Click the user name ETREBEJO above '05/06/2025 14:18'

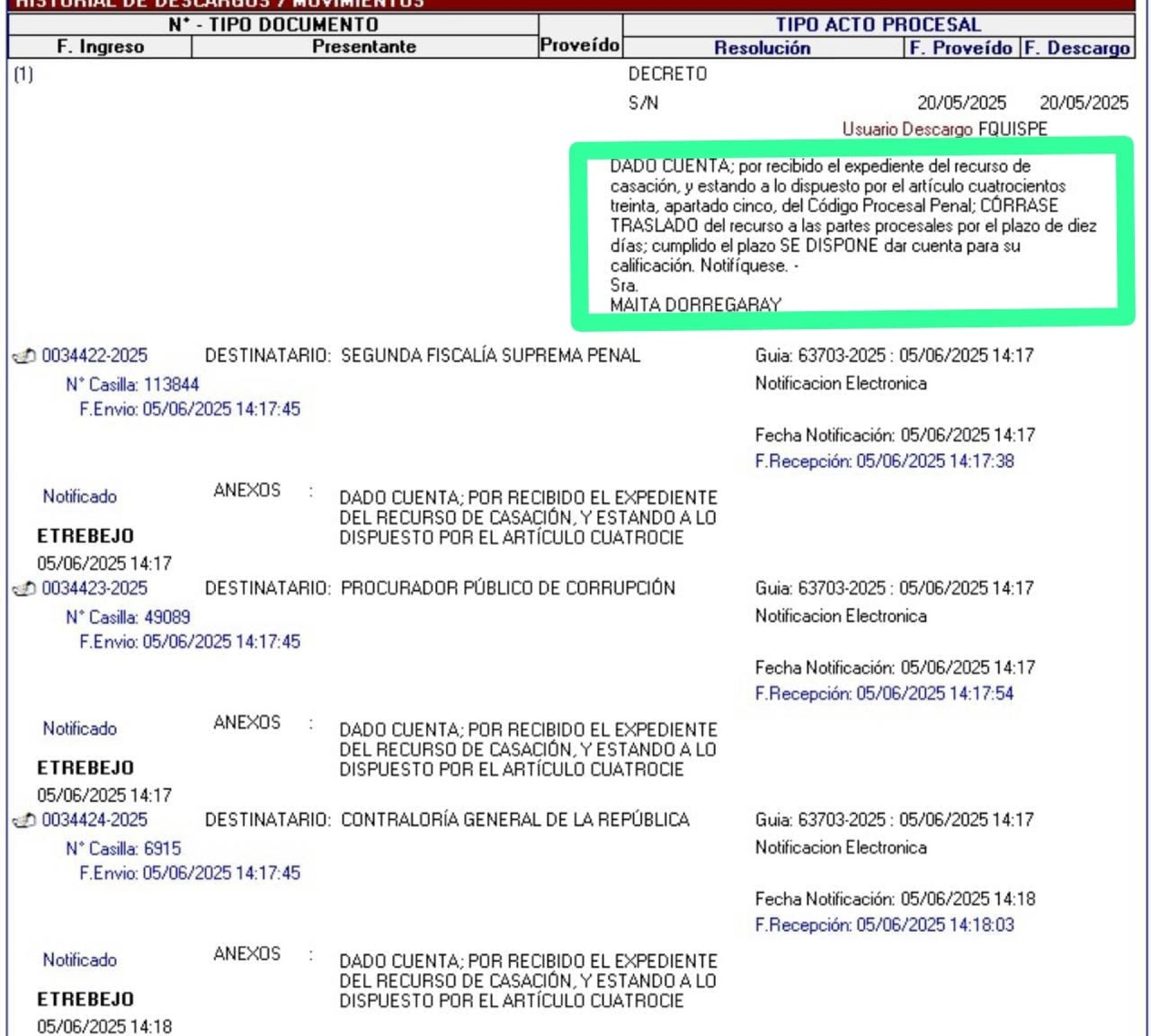[x=86, y=999]
